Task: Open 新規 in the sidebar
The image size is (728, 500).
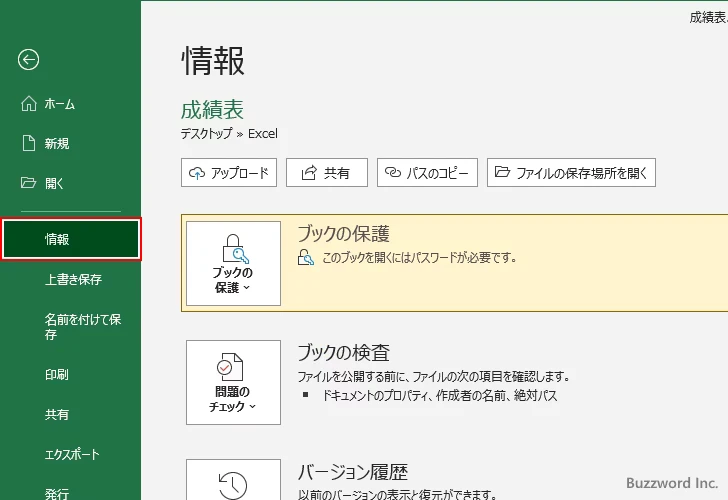Action: [57, 143]
